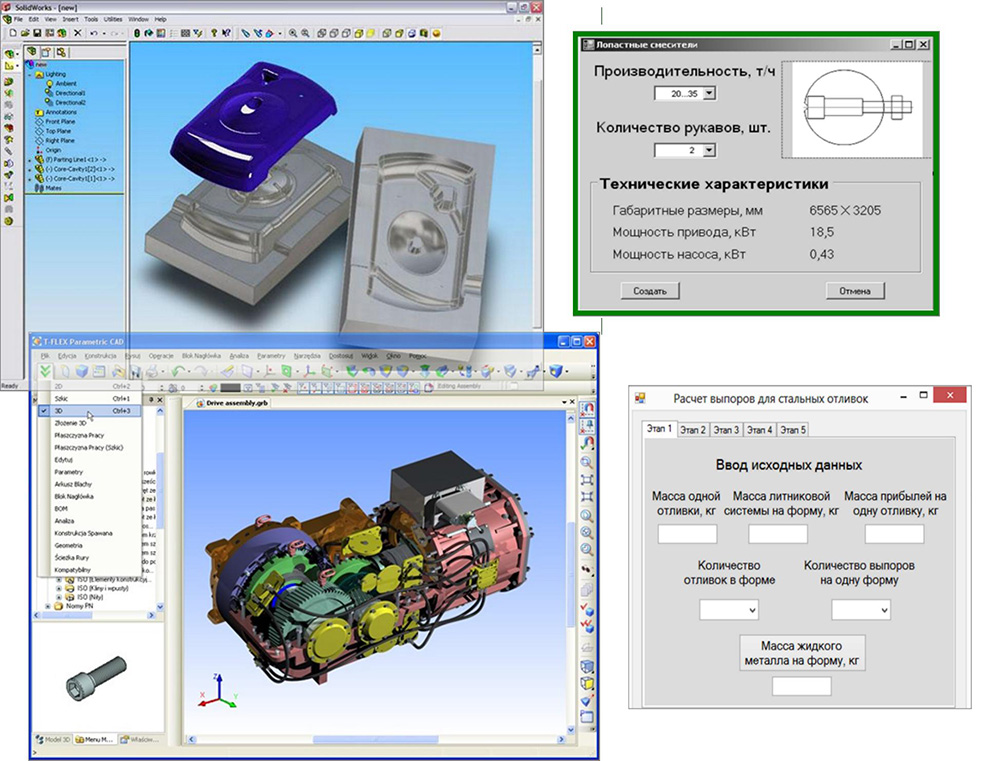Switch to the Этап 3 tab
This screenshot has height=761, width=1000.
coord(726,430)
